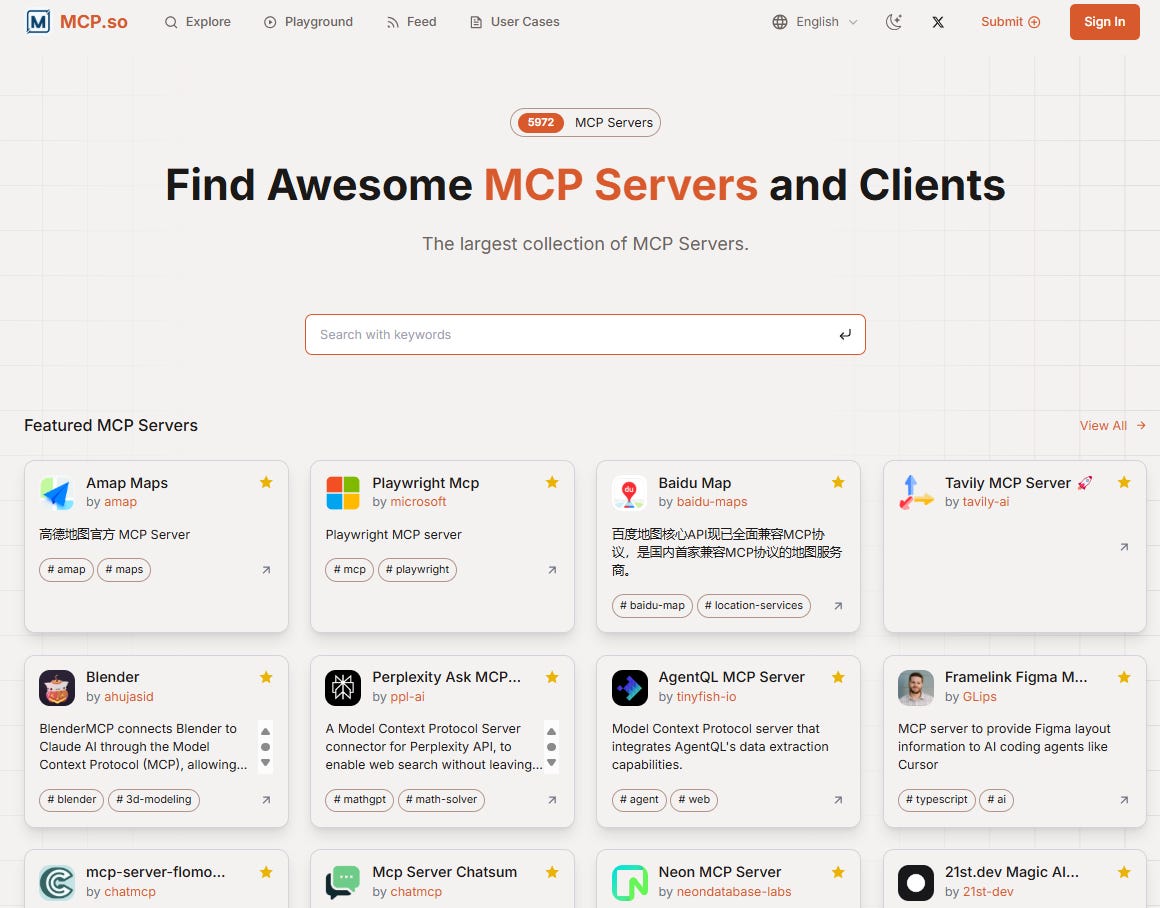
Task: Select the # location-services tag
Action: [754, 605]
